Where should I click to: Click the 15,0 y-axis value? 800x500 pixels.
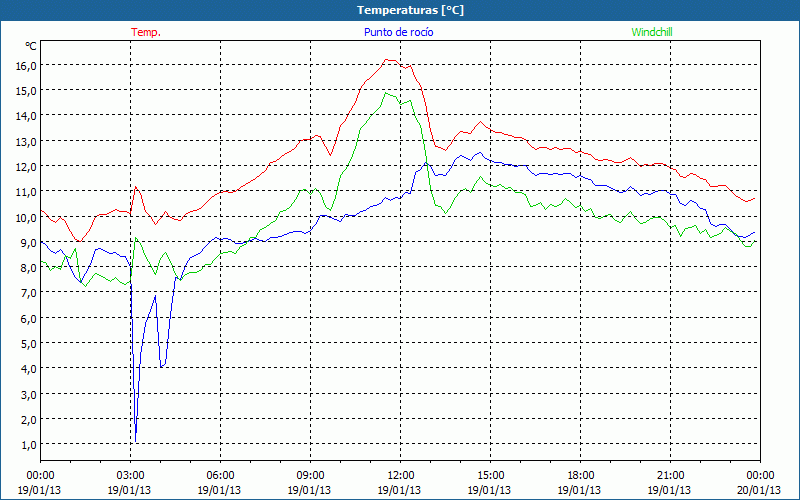26,91
